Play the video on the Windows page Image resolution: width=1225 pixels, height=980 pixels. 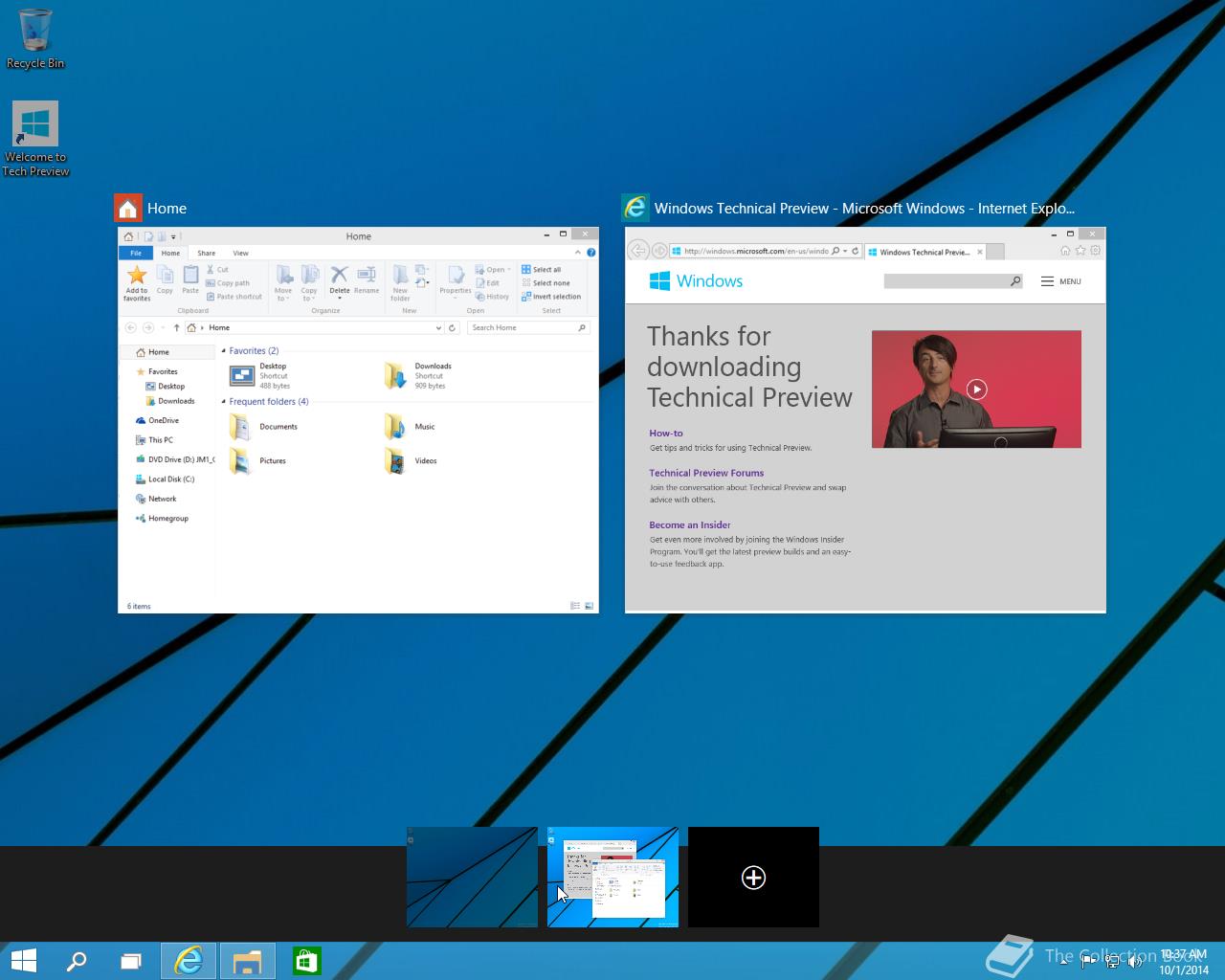(976, 390)
